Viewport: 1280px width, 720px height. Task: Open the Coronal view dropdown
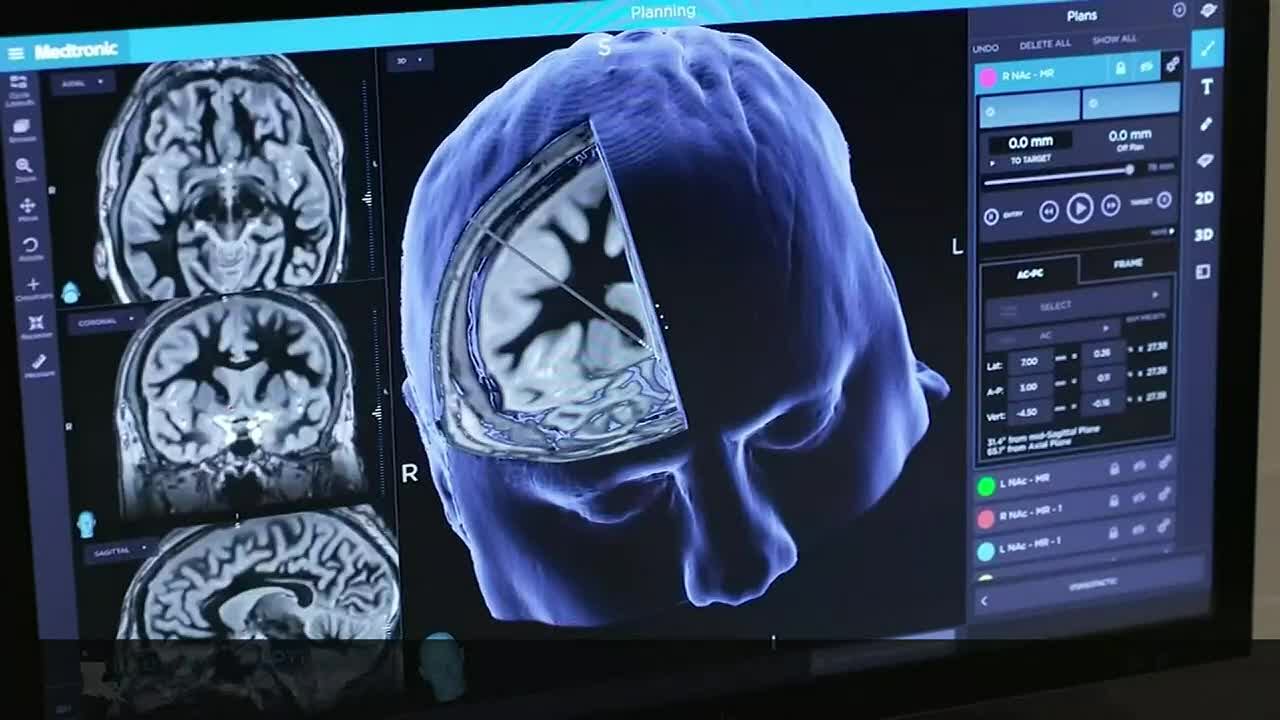[103, 322]
